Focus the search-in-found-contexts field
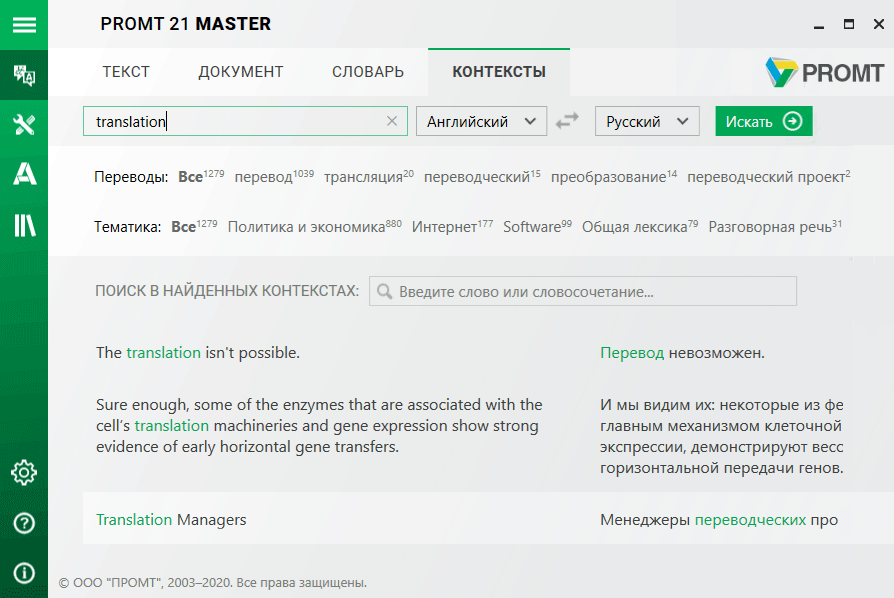 tap(583, 291)
